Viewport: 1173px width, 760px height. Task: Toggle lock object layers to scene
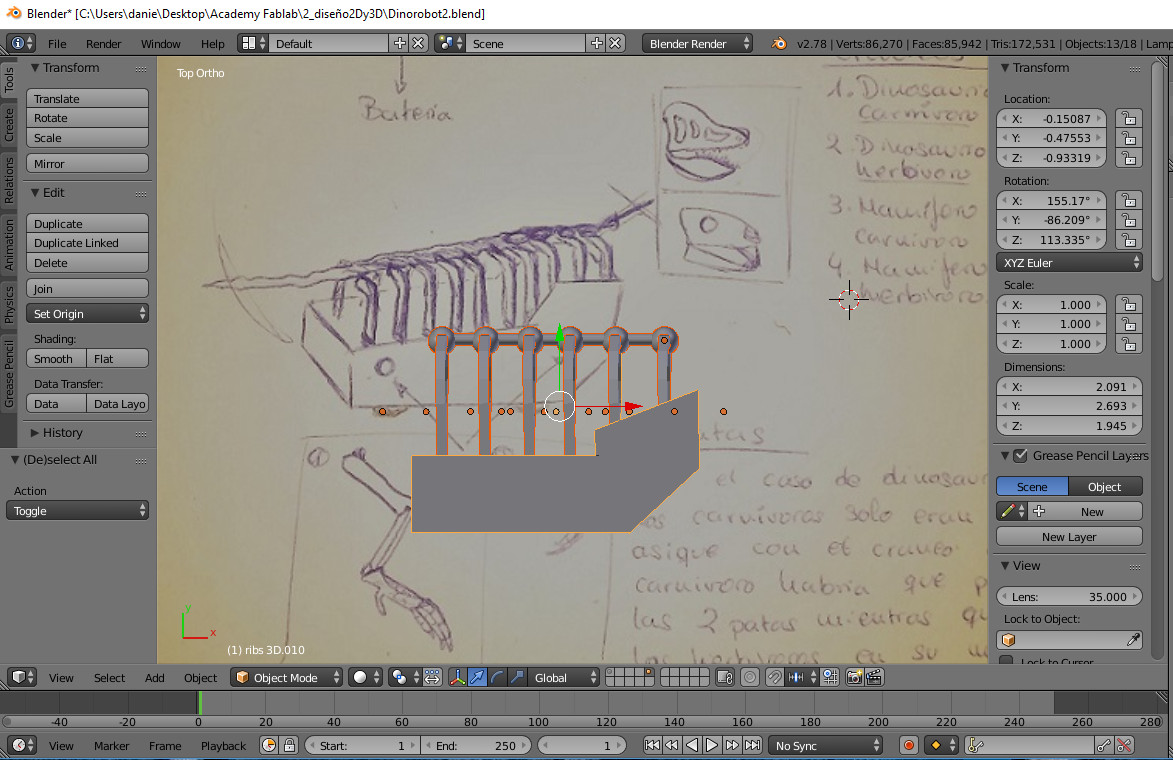724,677
